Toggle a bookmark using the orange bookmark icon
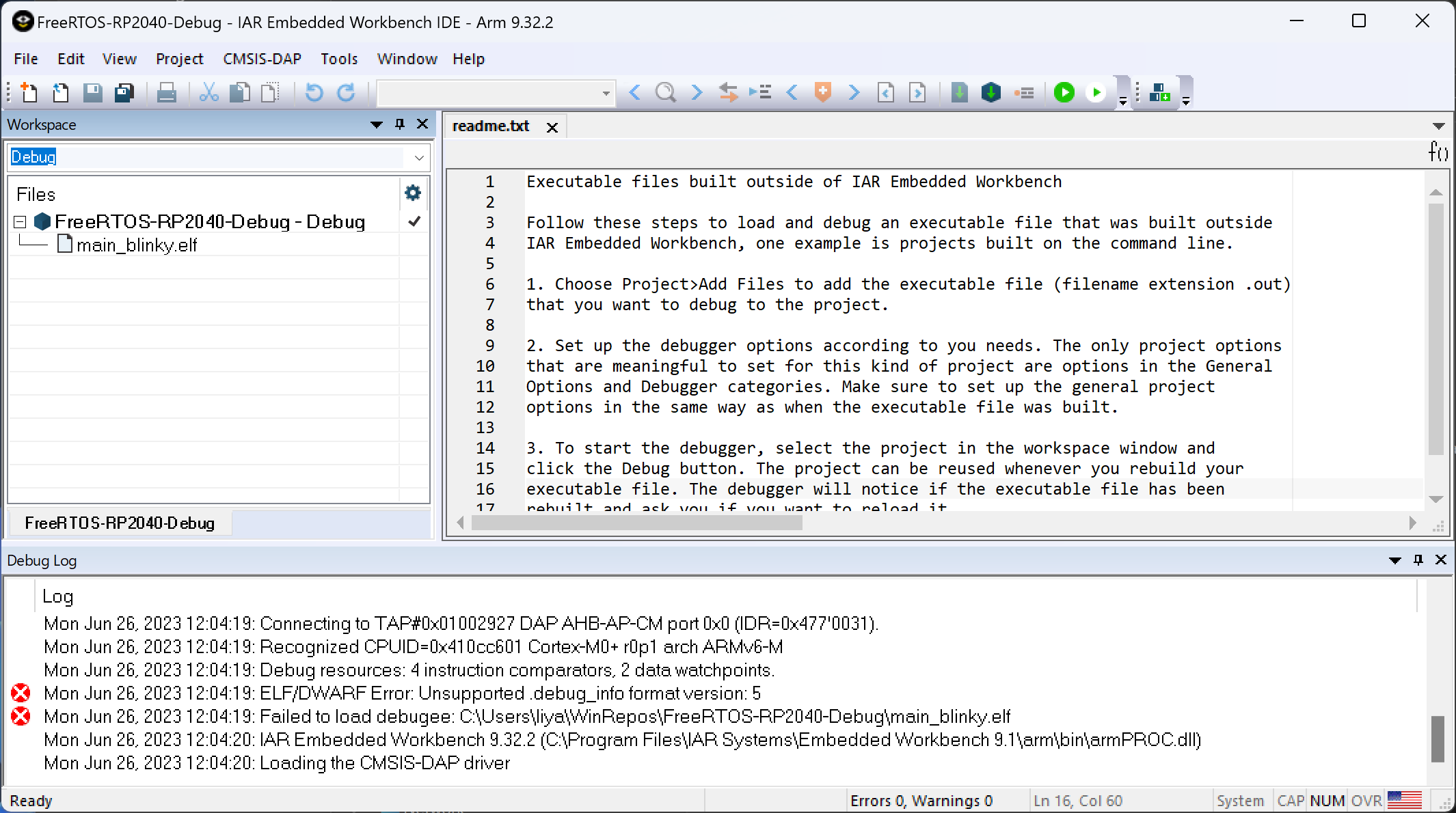 822,92
